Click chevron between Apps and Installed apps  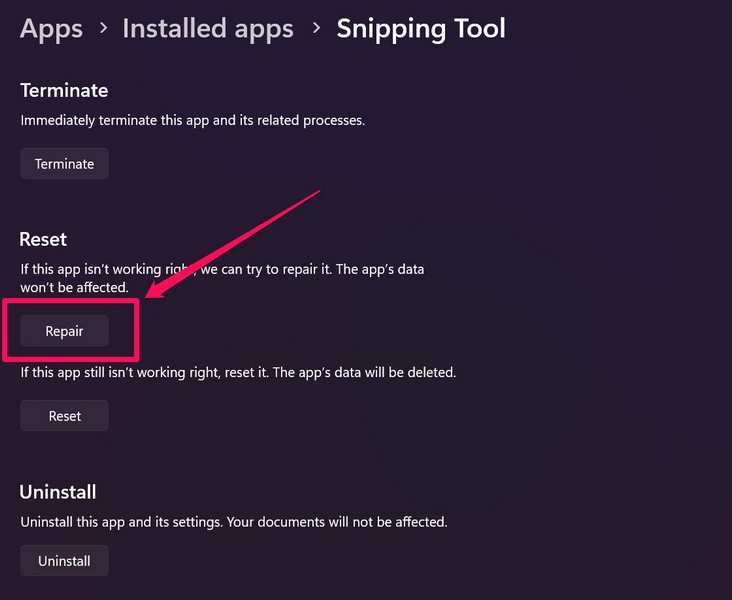point(102,30)
